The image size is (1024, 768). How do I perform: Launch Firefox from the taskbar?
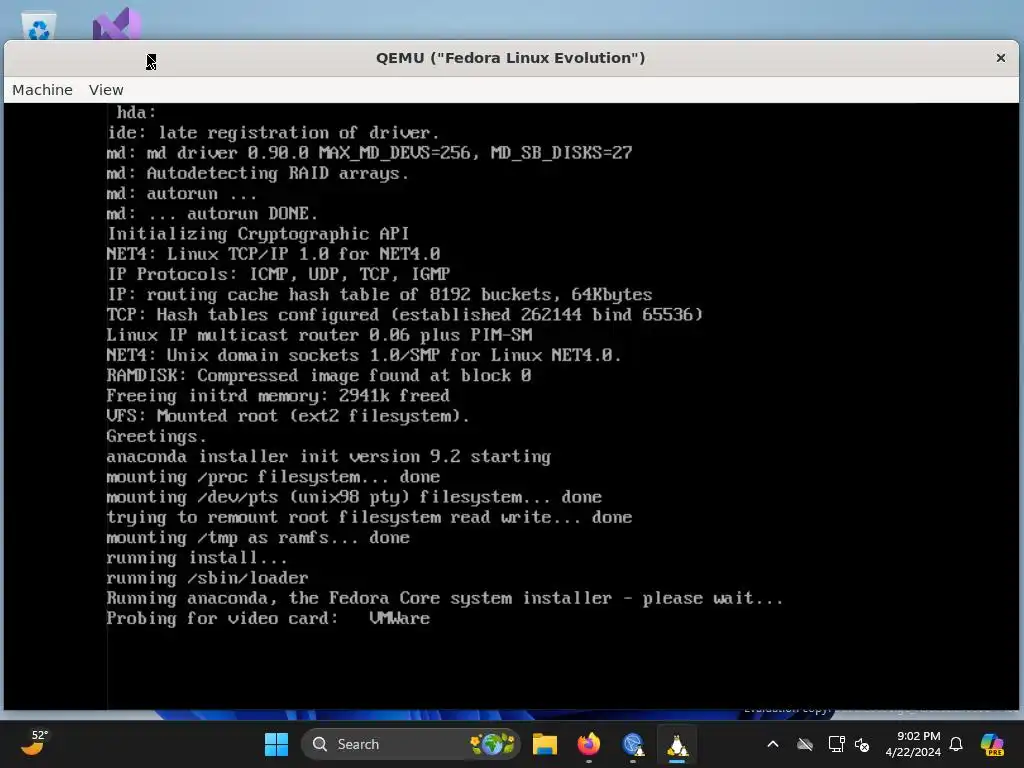tap(589, 744)
